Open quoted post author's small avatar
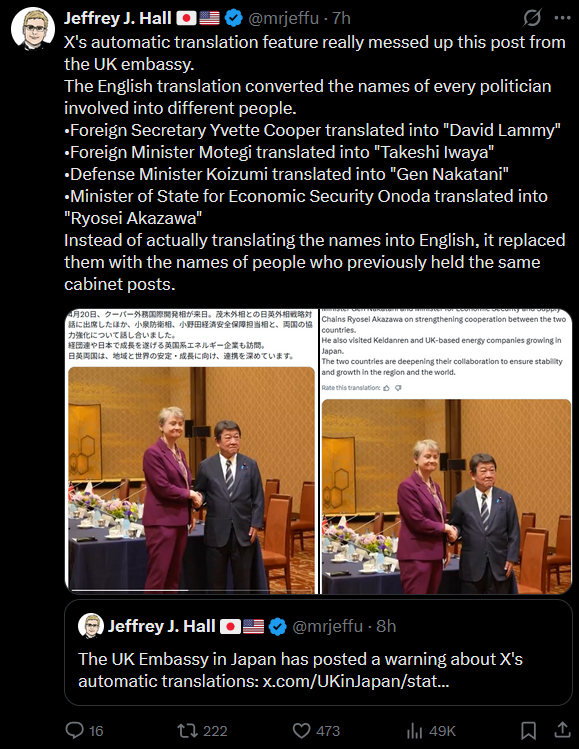The width and height of the screenshot is (579, 749). tap(91, 626)
